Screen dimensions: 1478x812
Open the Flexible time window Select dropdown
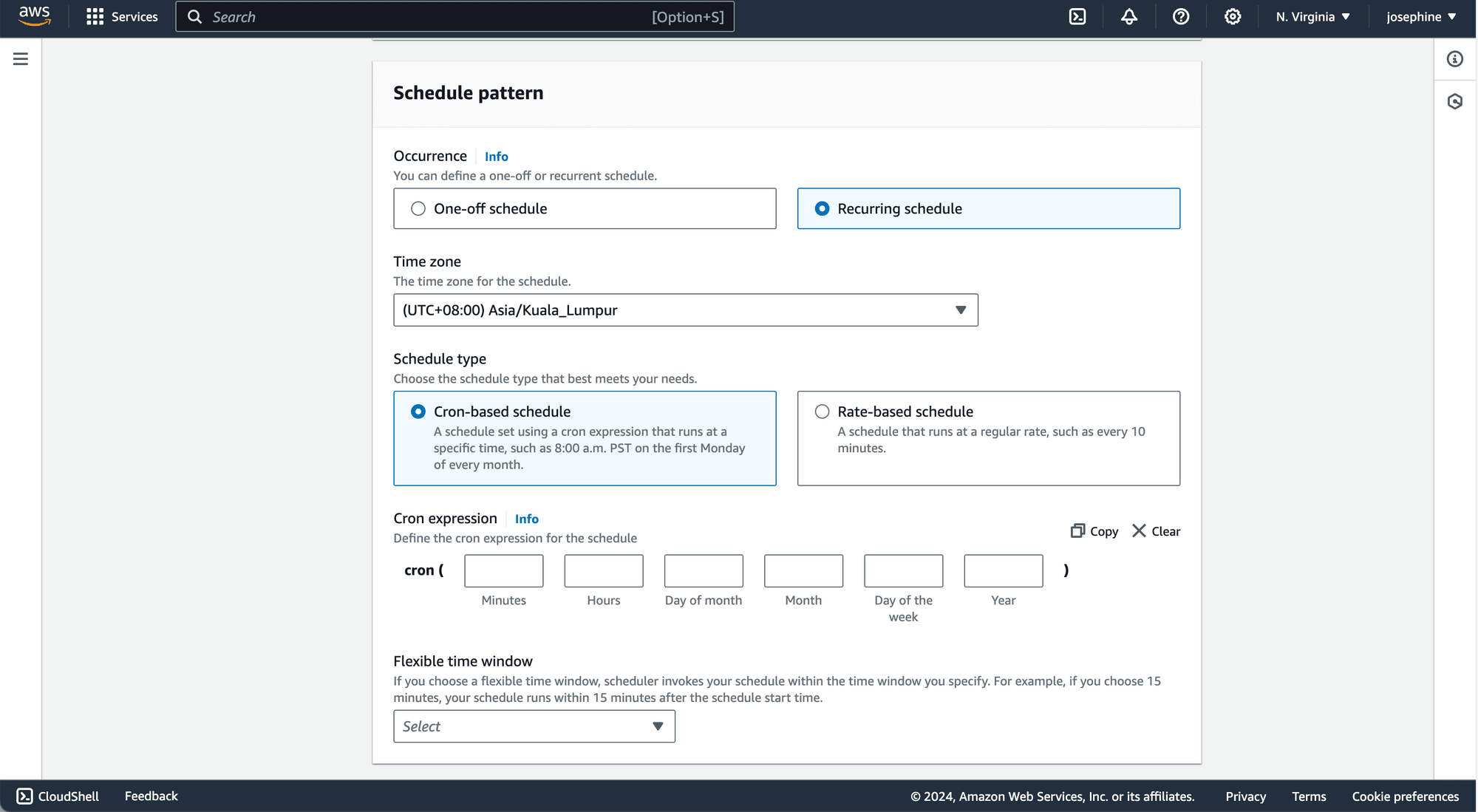pos(534,726)
